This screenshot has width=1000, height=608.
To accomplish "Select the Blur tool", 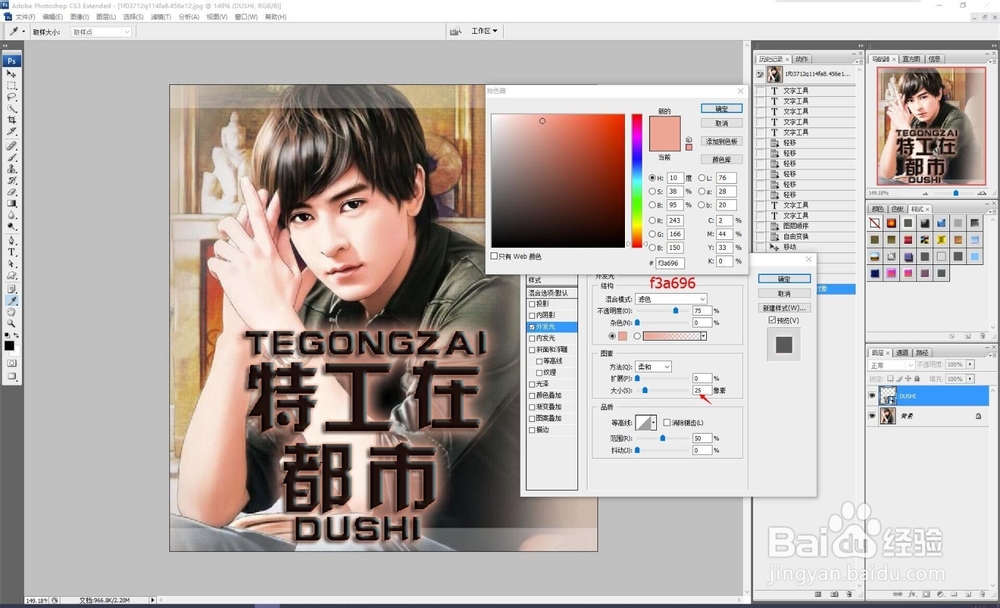I will [11, 215].
